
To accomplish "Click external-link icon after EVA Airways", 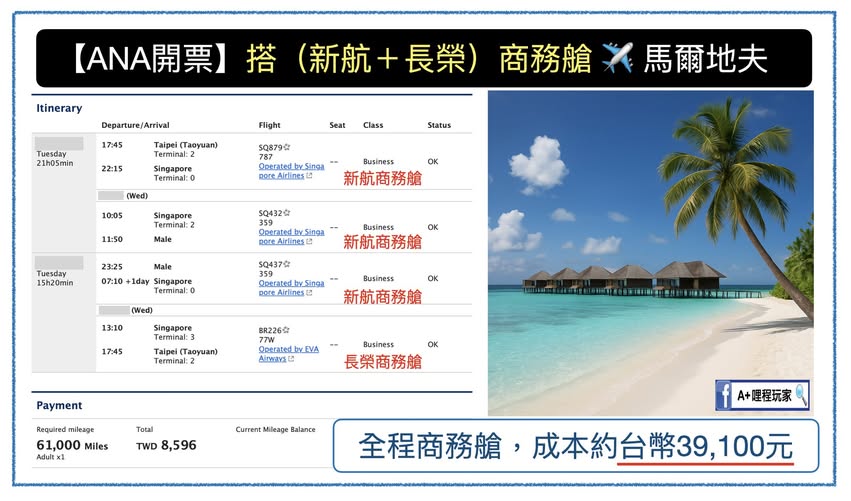I will [291, 359].
